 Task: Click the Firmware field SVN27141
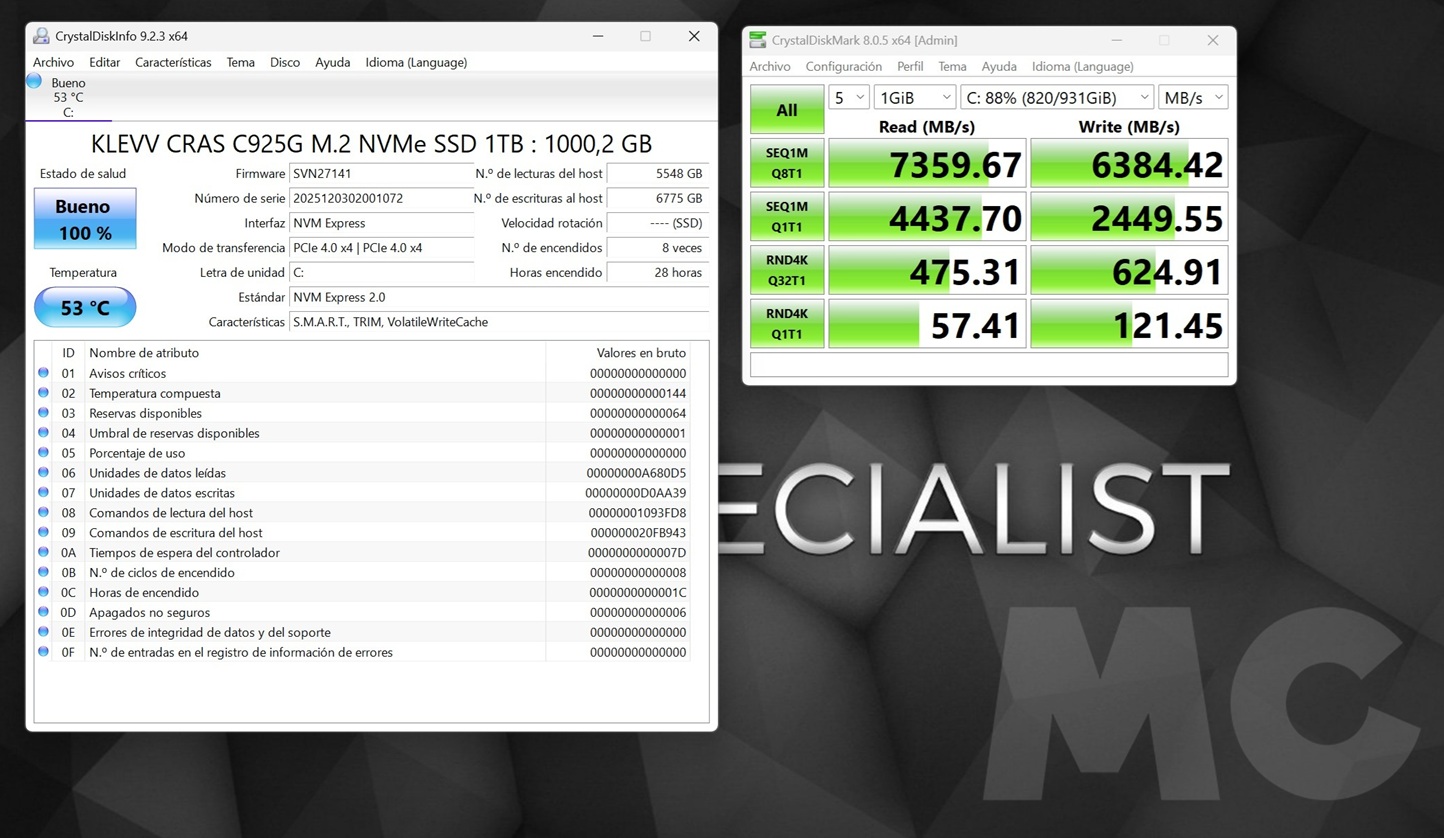point(381,174)
